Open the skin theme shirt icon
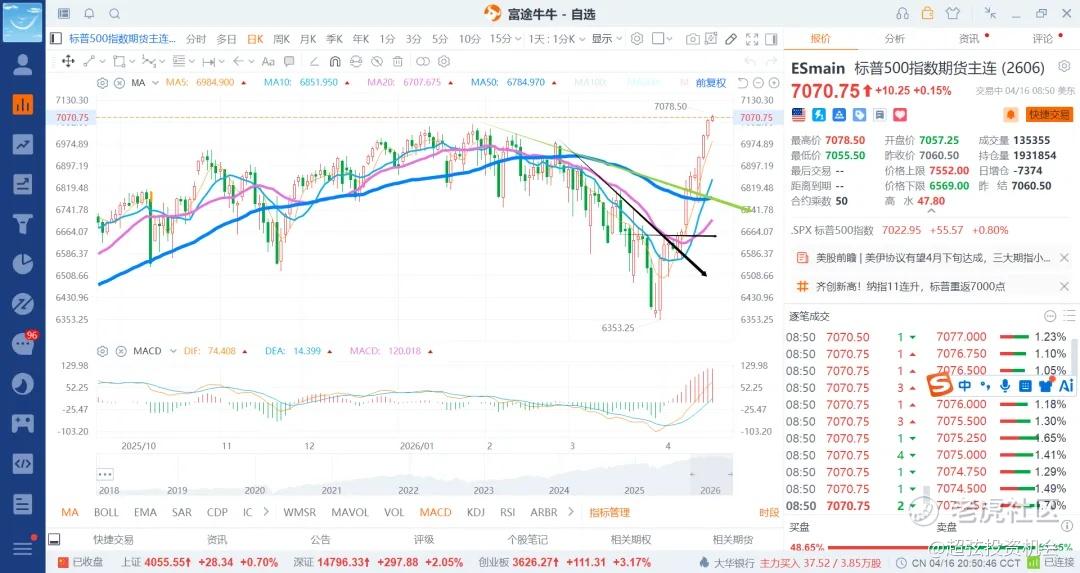The height and width of the screenshot is (573, 1080). 953,13
